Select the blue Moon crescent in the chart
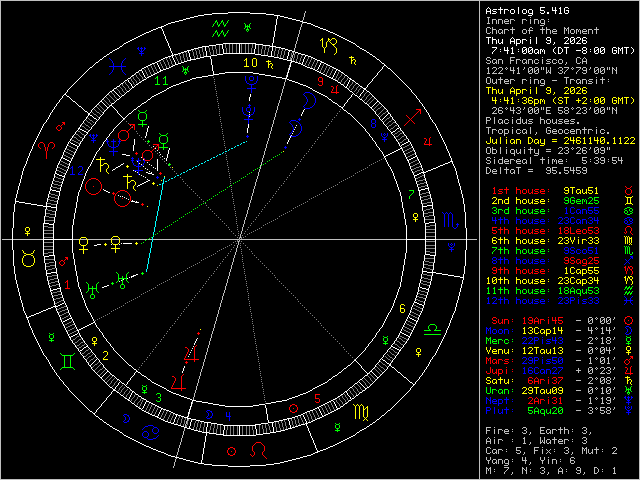The height and width of the screenshot is (480, 640). pos(294,127)
